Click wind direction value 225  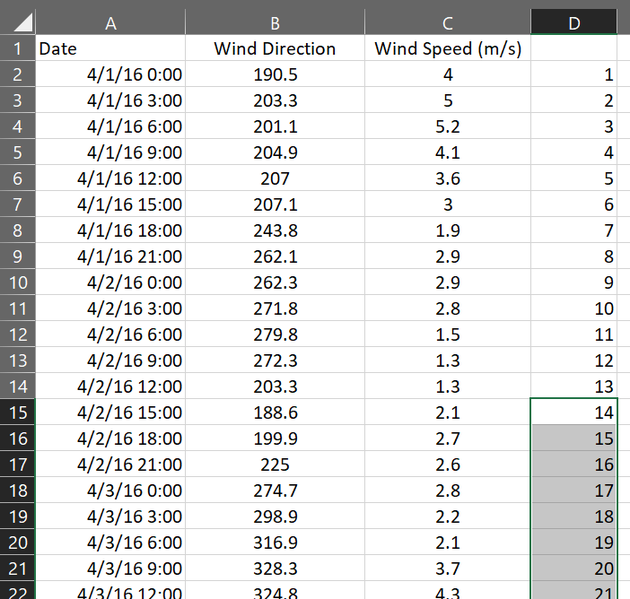[275, 464]
